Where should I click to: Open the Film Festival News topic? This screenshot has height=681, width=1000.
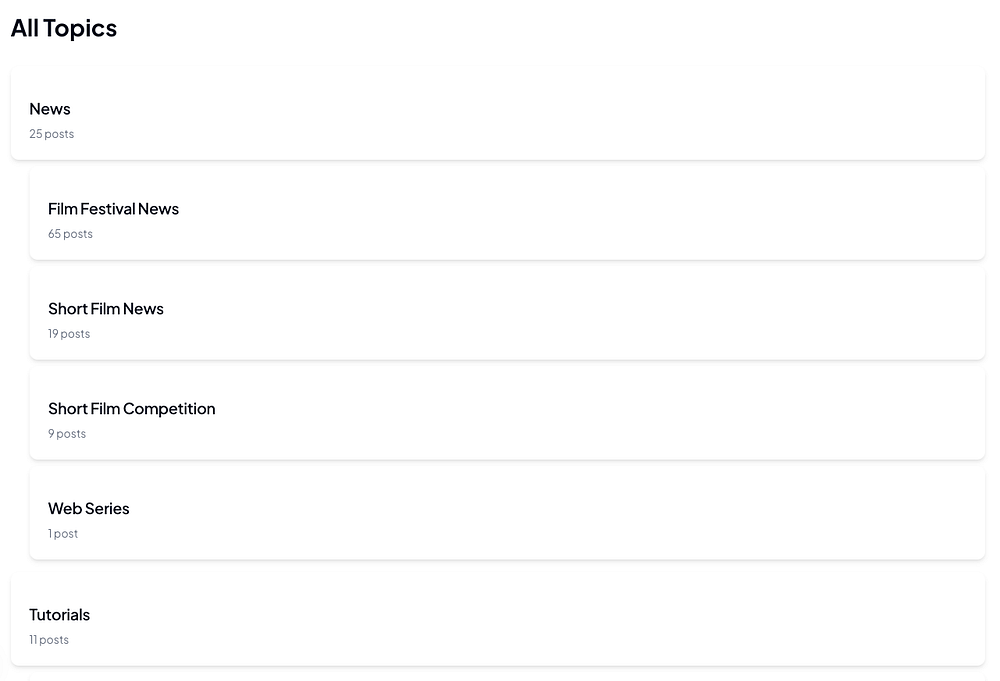coord(113,209)
